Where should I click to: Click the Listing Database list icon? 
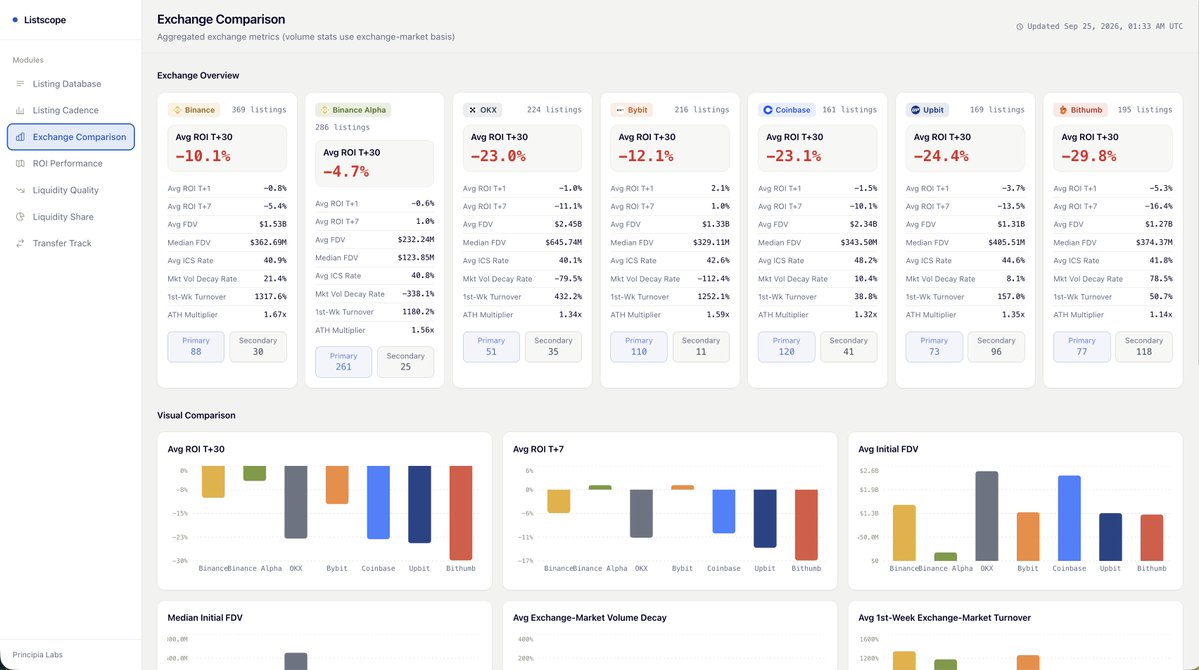20,84
